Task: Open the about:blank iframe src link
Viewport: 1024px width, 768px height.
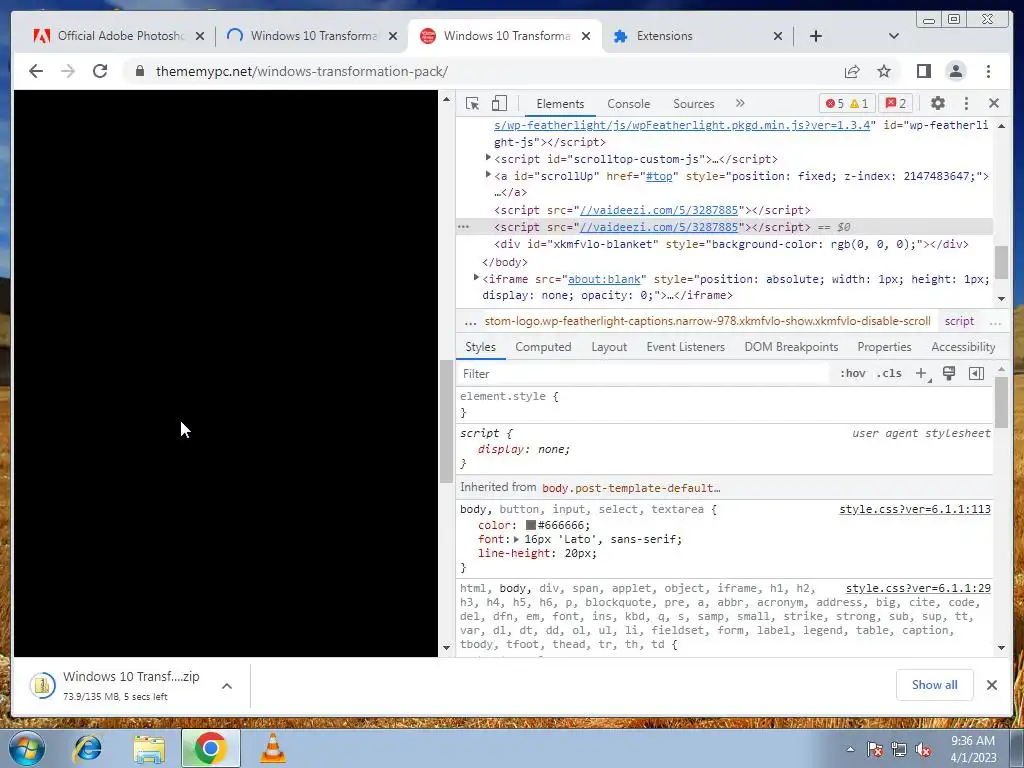Action: [604, 280]
